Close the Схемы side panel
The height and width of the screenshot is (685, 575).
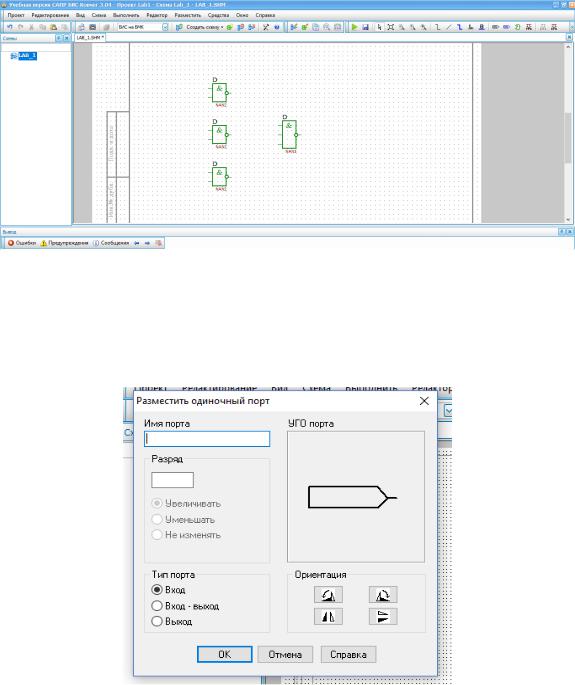[67, 38]
